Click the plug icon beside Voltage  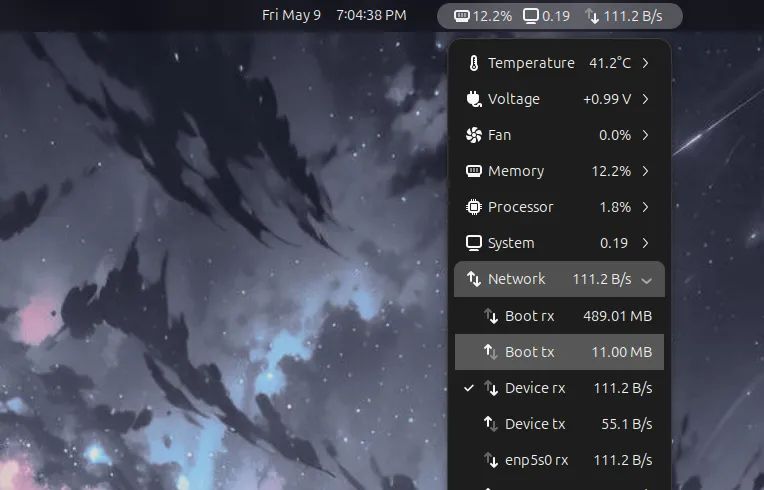tap(474, 99)
